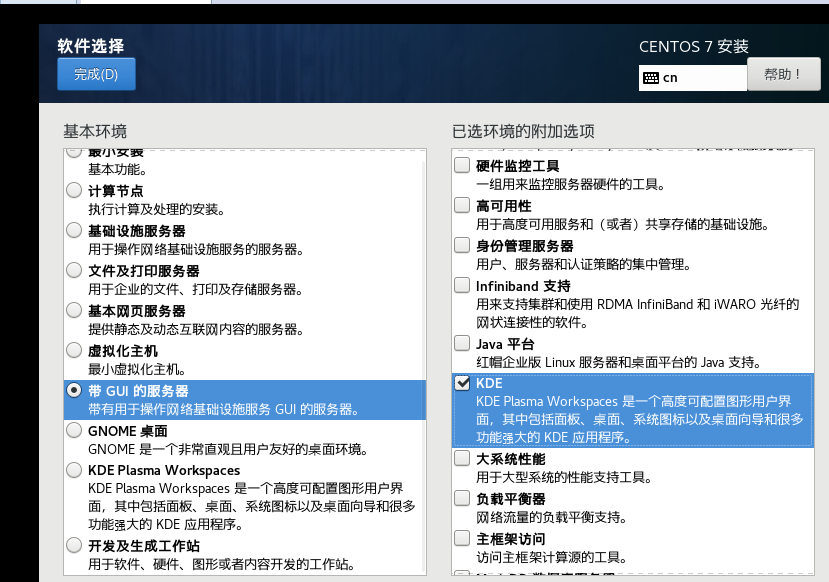Click description 提供静态及动态互联网内容的服务器。
829x582 pixels.
196,330
